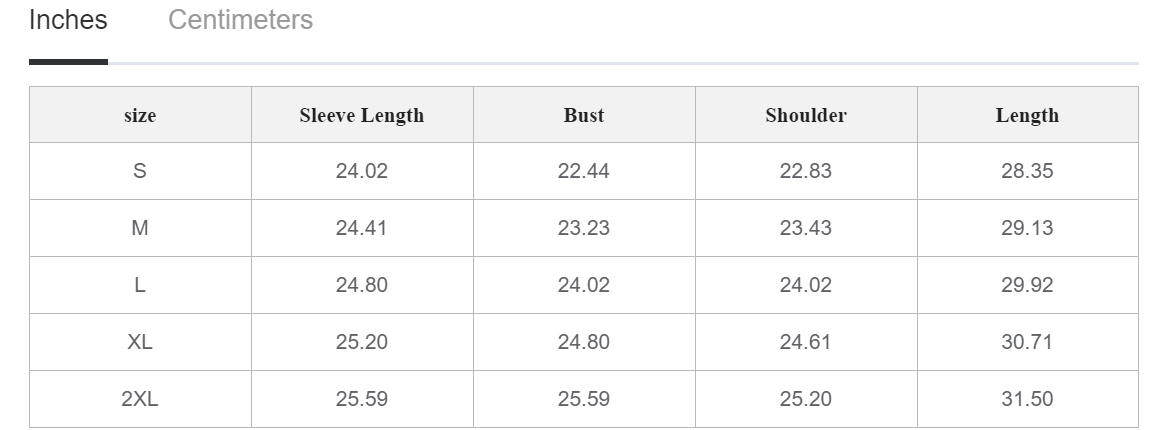The width and height of the screenshot is (1162, 430).
Task: Select the 2XL size row label
Action: pos(140,399)
